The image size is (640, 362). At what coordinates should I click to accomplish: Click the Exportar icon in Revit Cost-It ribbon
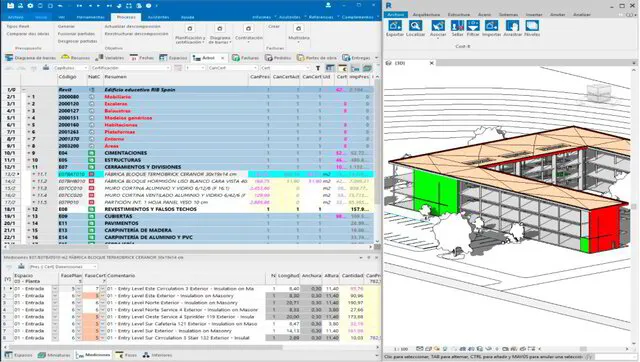395,26
